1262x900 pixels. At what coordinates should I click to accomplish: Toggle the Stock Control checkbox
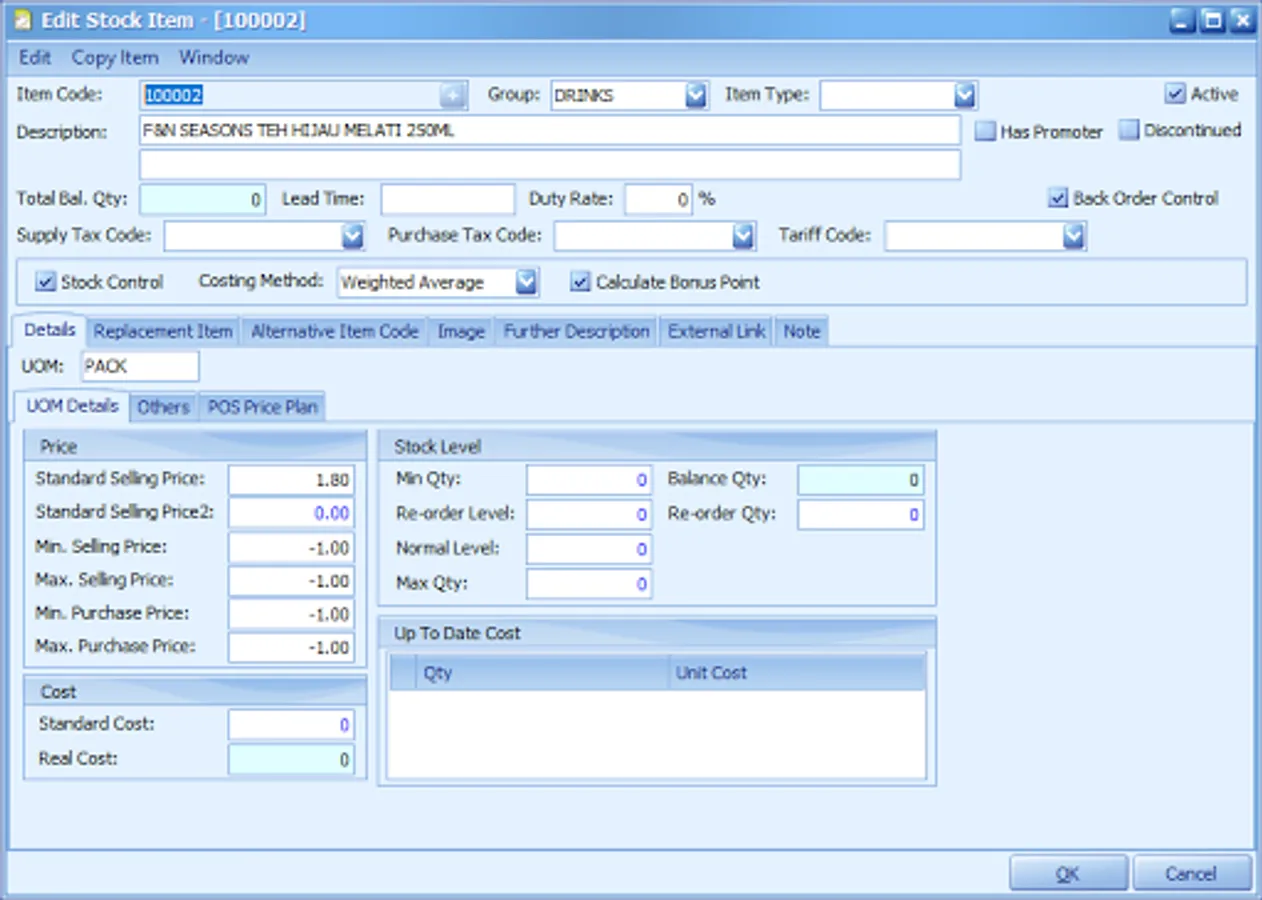click(45, 282)
